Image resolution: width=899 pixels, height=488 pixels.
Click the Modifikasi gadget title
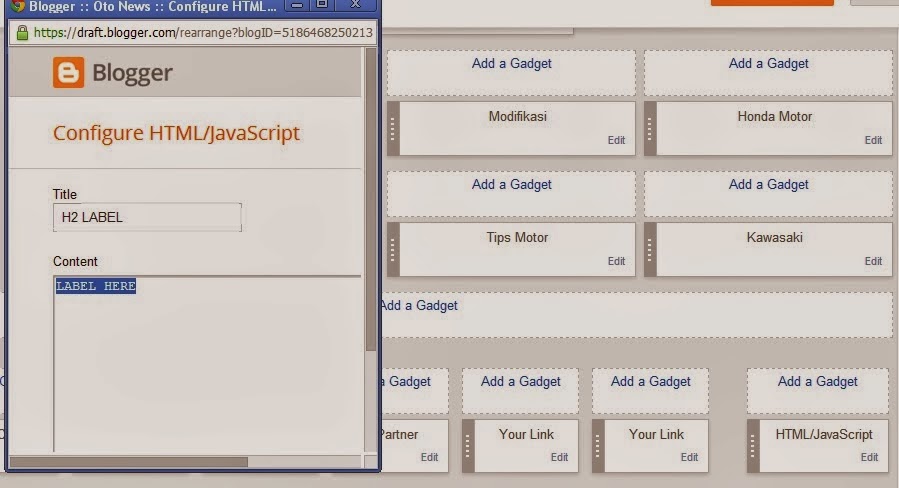[x=518, y=116]
